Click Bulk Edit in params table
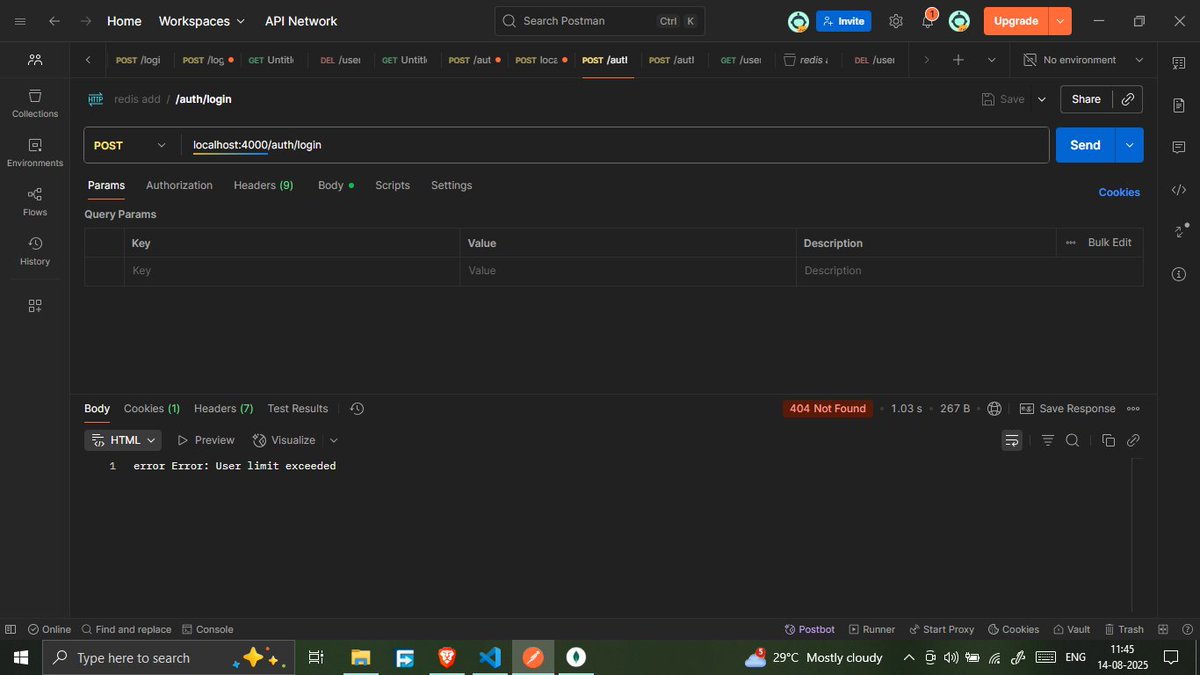This screenshot has height=675, width=1200. pos(1109,243)
